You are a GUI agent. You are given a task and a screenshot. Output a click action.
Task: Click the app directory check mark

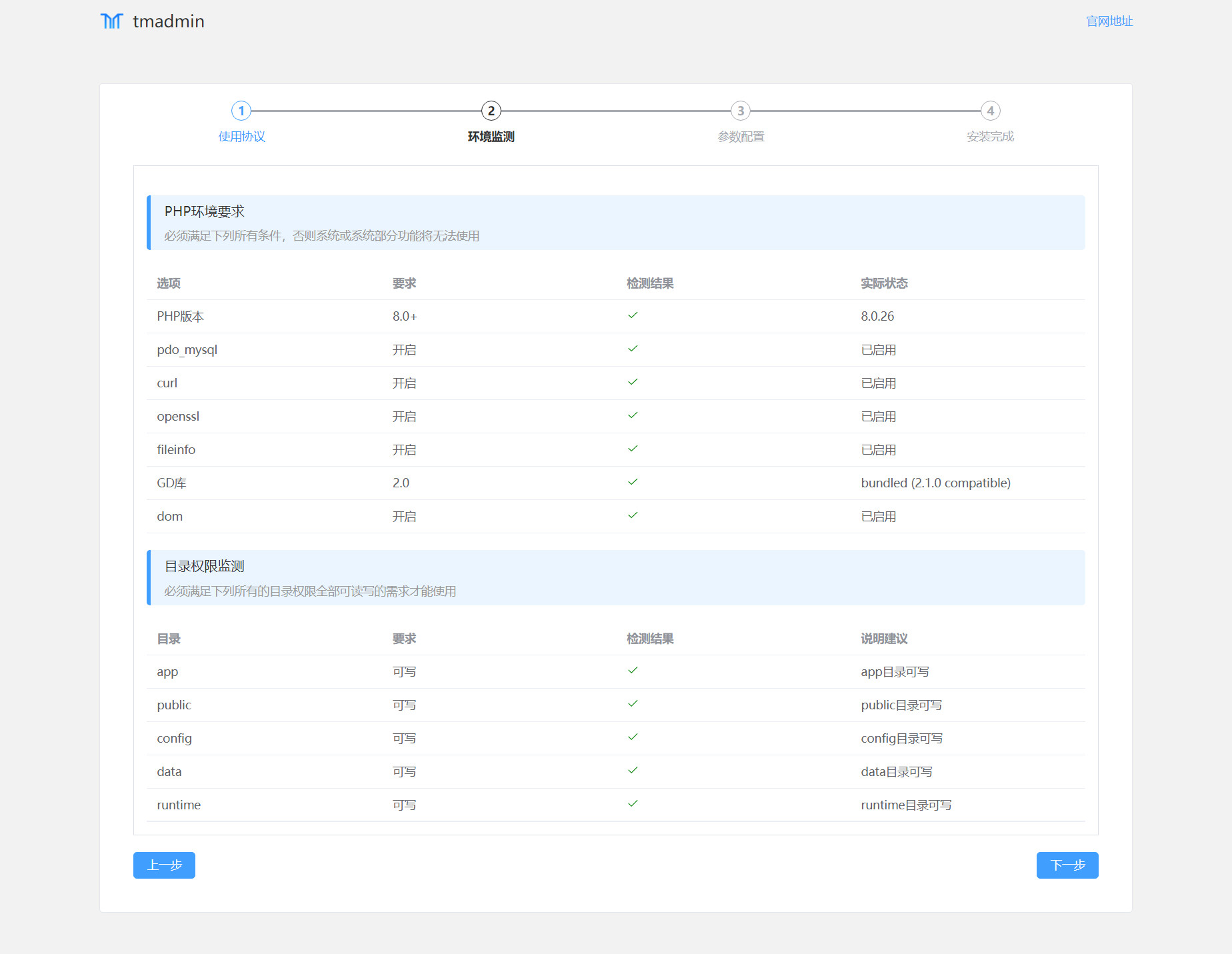tap(633, 671)
